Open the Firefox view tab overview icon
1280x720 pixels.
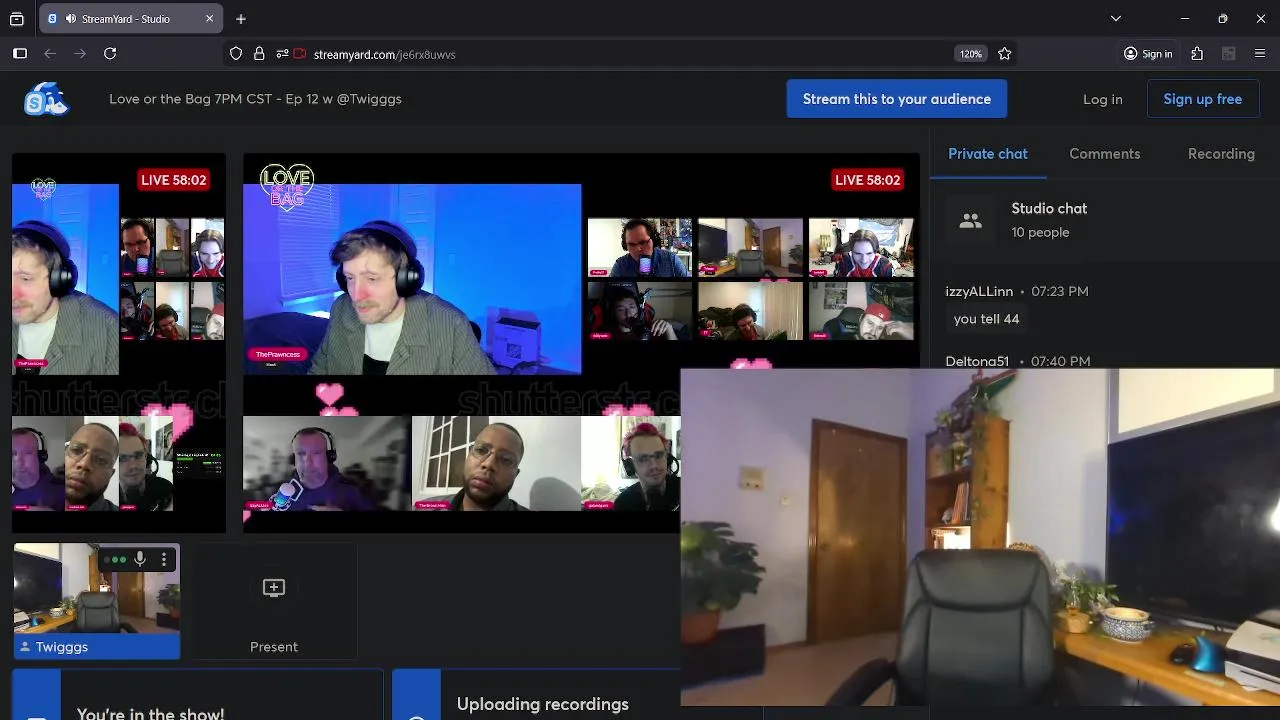coord(17,19)
